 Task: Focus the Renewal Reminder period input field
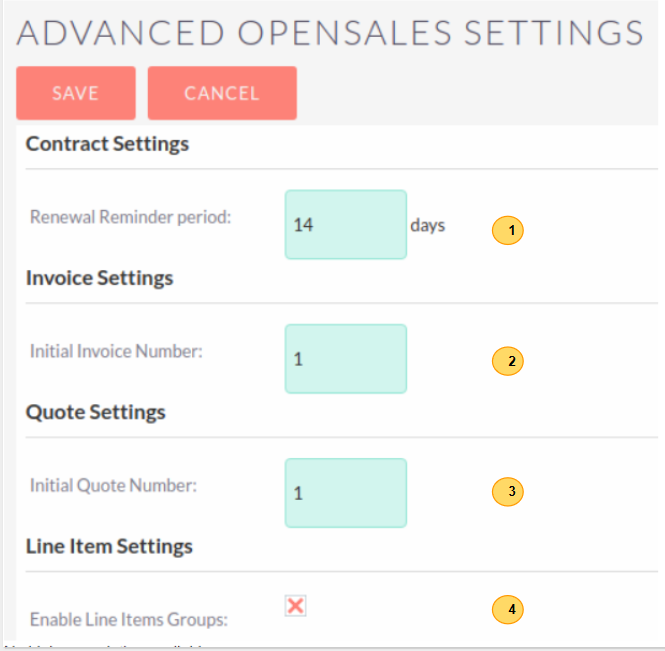tap(345, 225)
